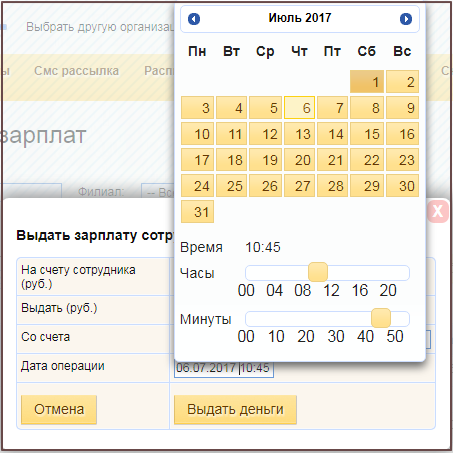The height and width of the screenshot is (453, 453).
Task: Select the 31st in the calendar
Action: [x=197, y=212]
